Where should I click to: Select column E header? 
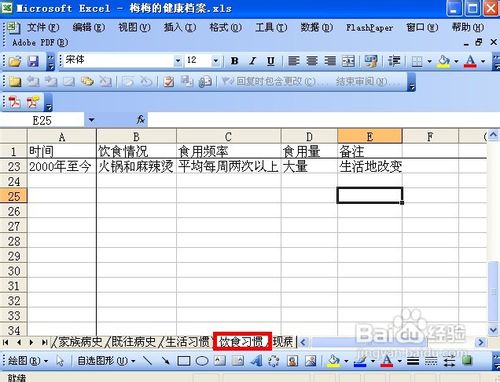pos(370,137)
